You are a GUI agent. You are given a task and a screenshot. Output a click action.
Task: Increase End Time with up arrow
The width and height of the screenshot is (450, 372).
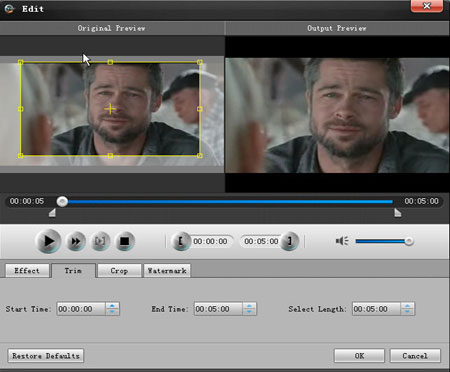click(x=249, y=306)
